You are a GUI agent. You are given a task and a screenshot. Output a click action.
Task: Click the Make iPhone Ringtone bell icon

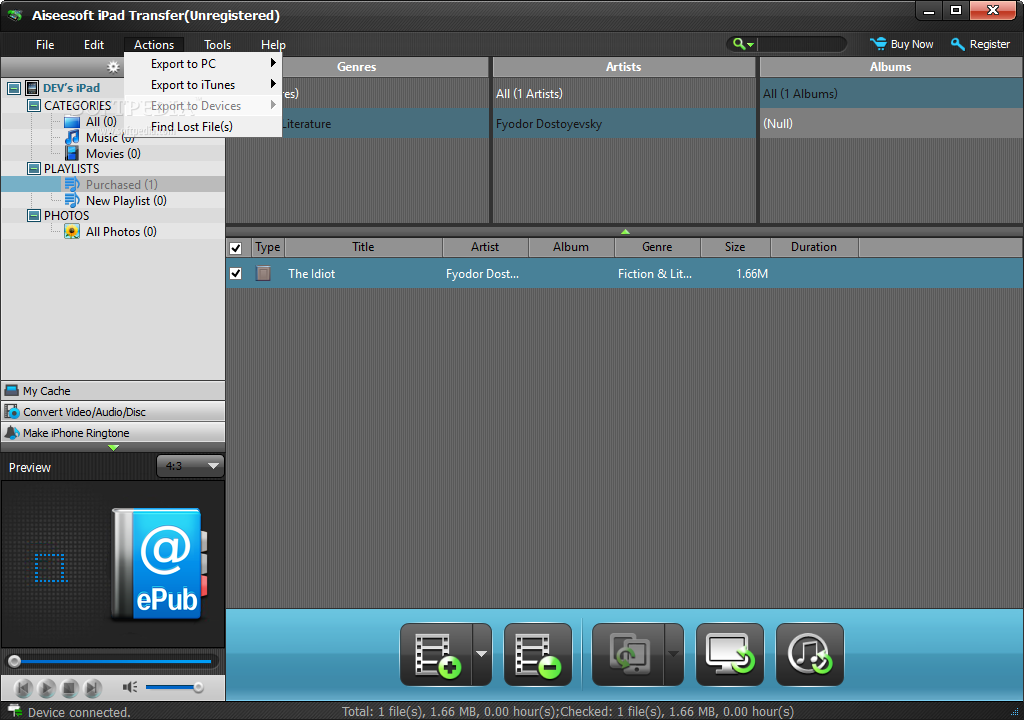click(x=12, y=433)
